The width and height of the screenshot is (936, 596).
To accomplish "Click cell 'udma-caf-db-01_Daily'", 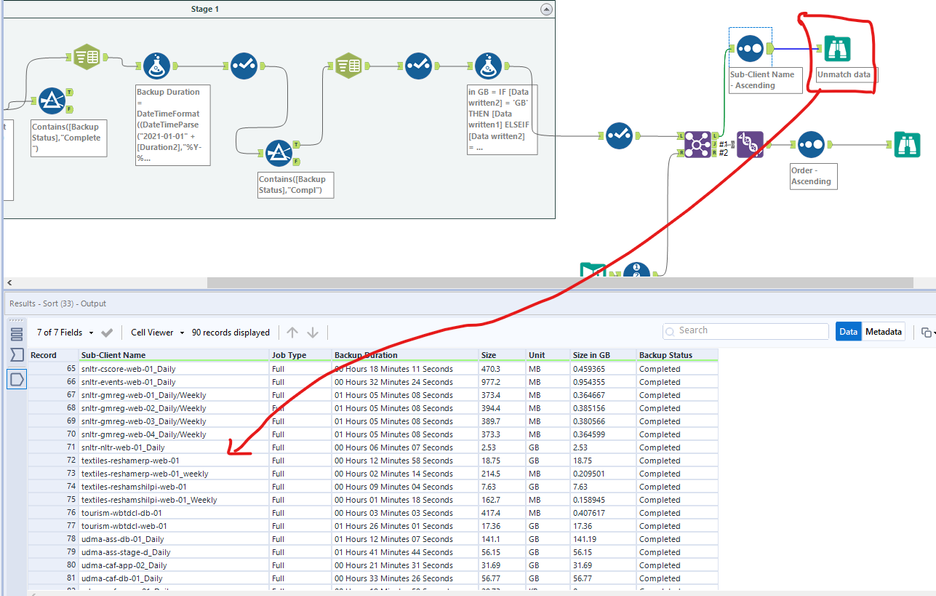I will pyautogui.click(x=174, y=579).
